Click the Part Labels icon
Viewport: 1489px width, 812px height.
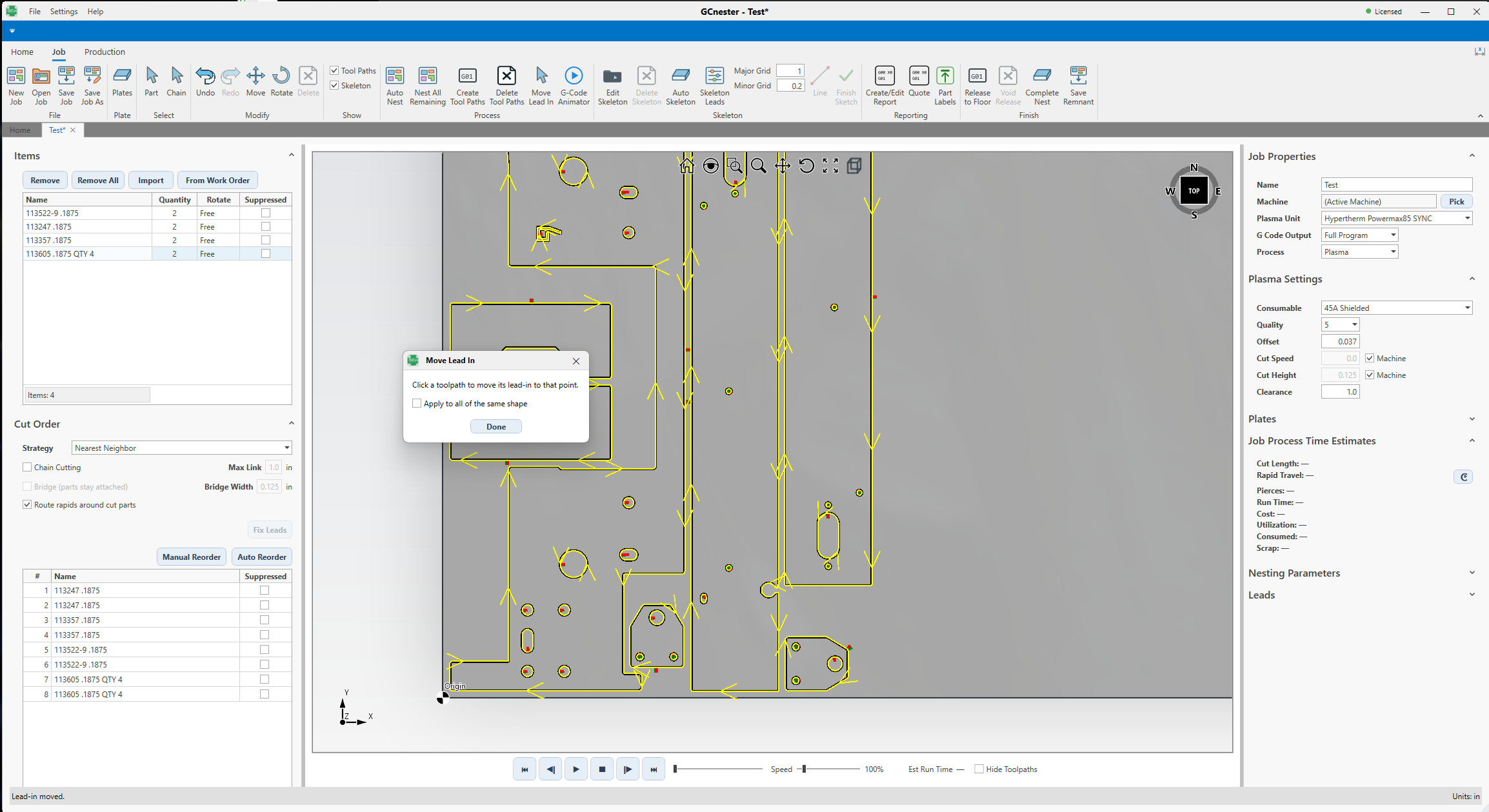coord(944,85)
